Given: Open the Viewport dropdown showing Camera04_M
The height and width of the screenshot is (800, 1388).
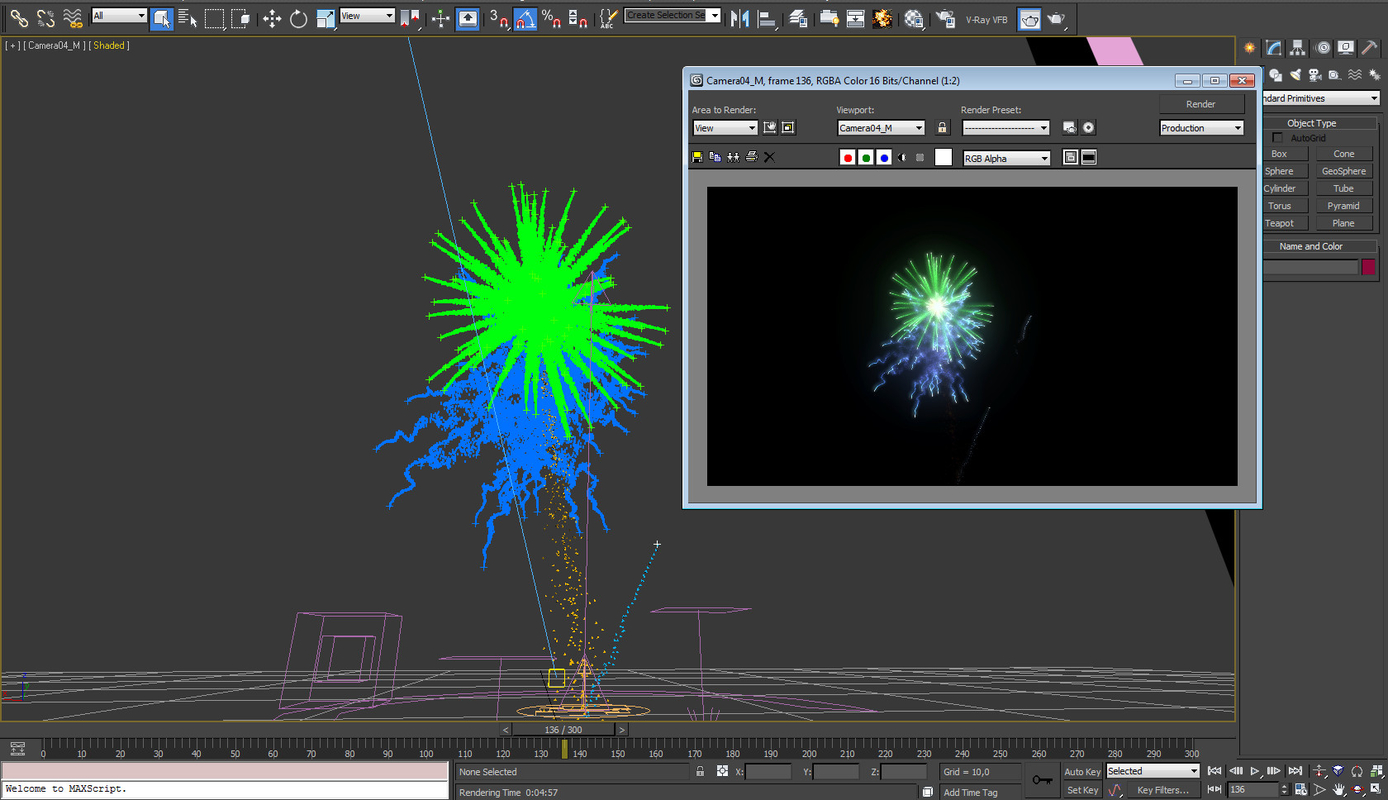Looking at the screenshot, I should tap(880, 127).
